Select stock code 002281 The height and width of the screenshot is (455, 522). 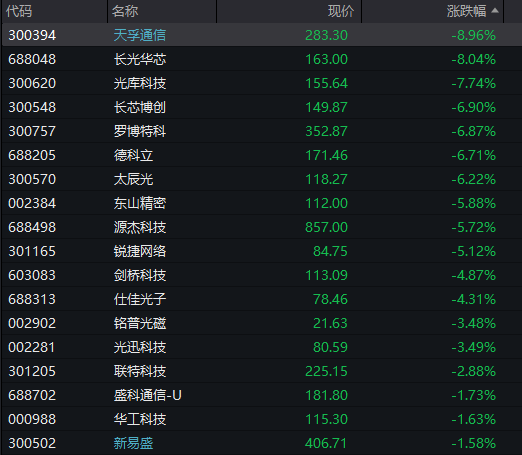click(x=32, y=347)
